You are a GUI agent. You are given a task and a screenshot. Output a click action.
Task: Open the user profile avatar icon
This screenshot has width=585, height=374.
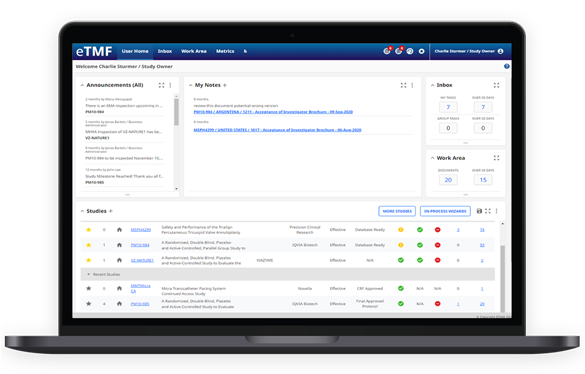tap(500, 51)
